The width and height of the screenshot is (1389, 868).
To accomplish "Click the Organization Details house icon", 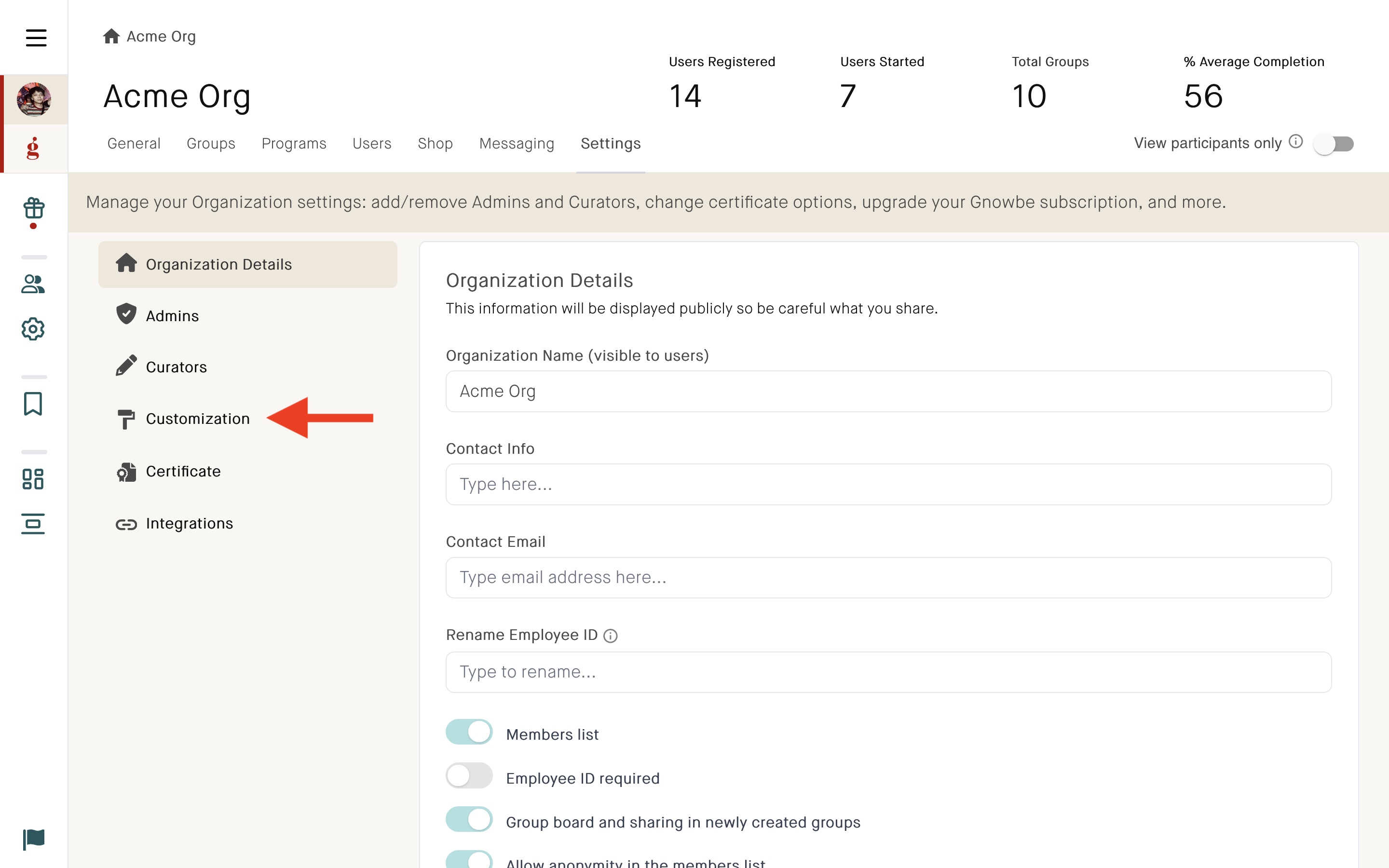I will tap(126, 262).
